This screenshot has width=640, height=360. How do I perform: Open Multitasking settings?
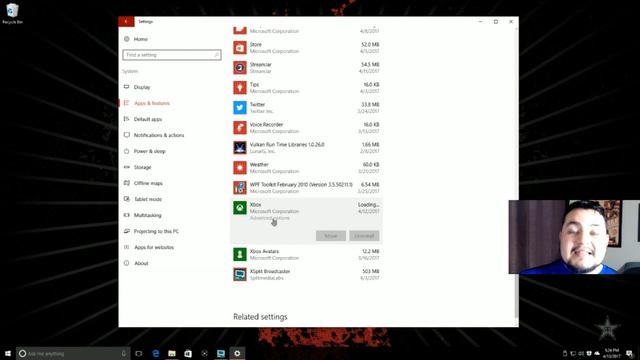click(x=147, y=215)
